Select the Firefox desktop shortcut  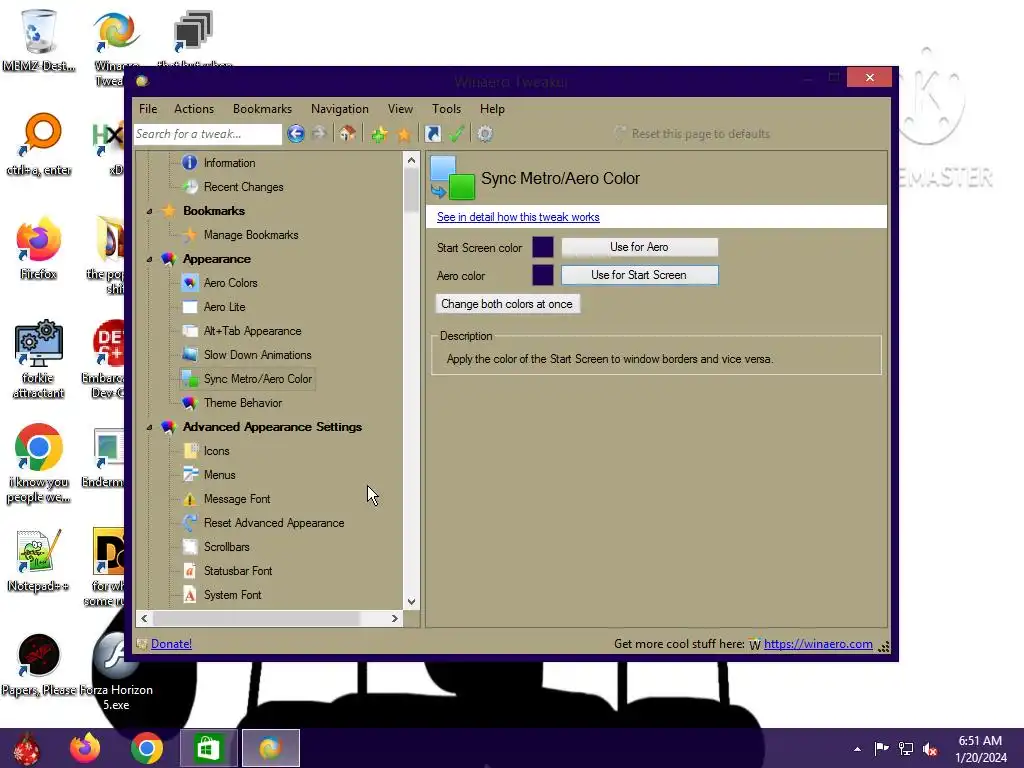click(38, 249)
